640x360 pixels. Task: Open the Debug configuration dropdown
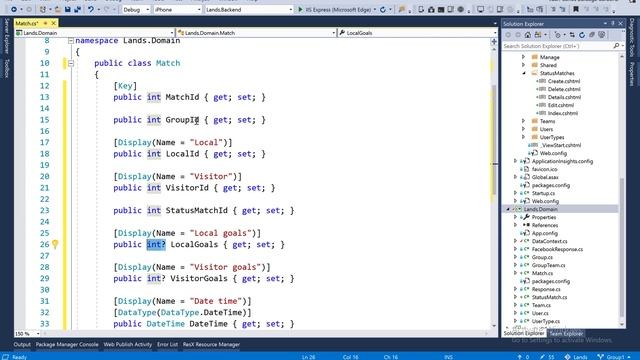[x=136, y=9]
